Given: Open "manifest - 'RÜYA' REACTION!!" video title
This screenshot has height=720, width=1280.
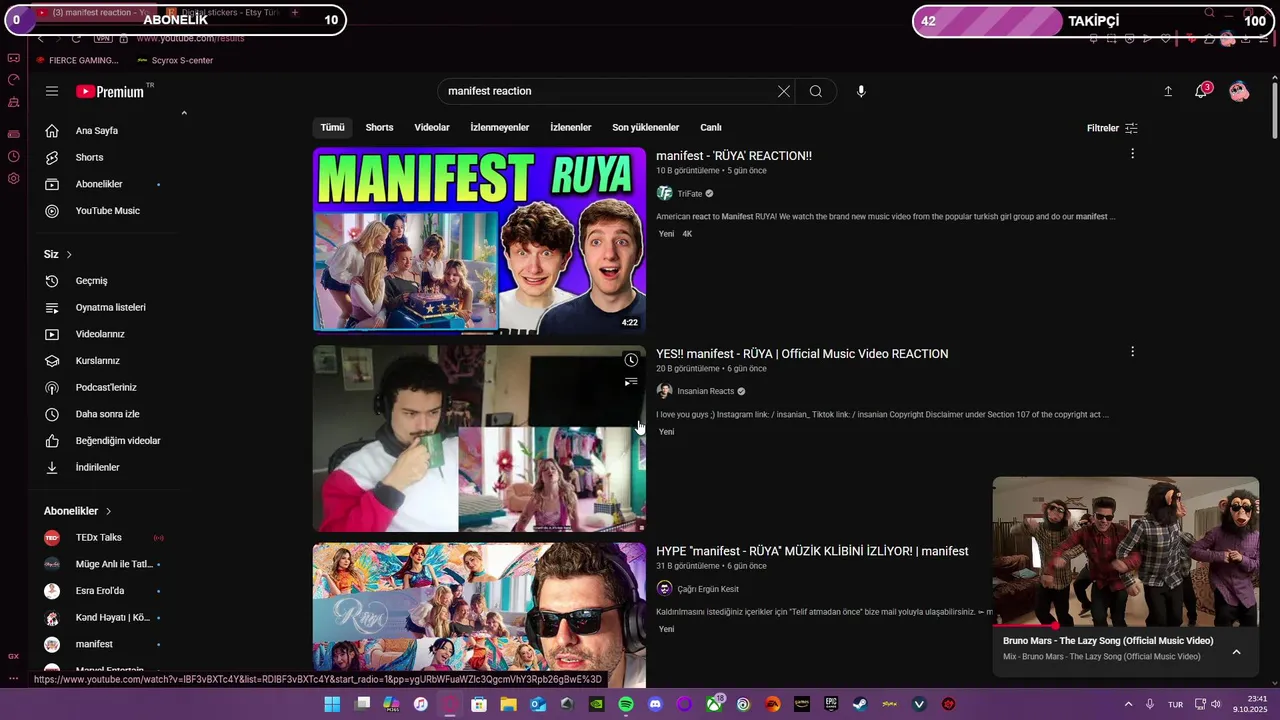Looking at the screenshot, I should coord(734,156).
